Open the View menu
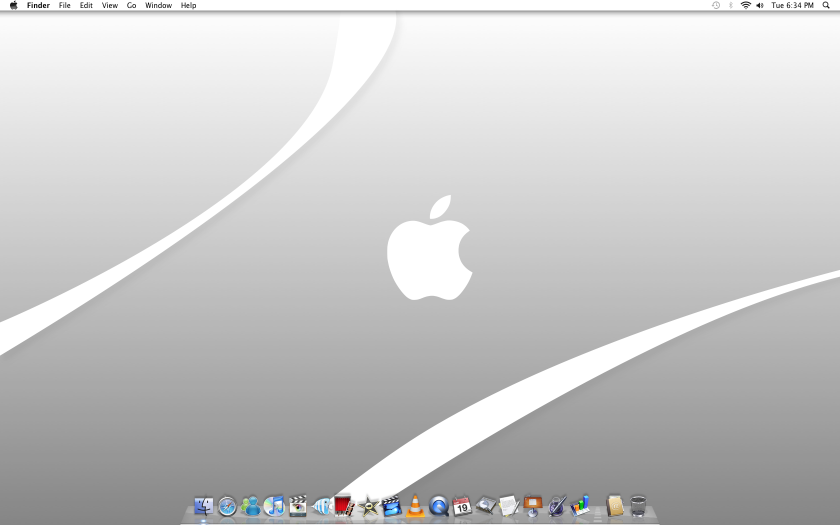The width and height of the screenshot is (840, 525). click(110, 5)
